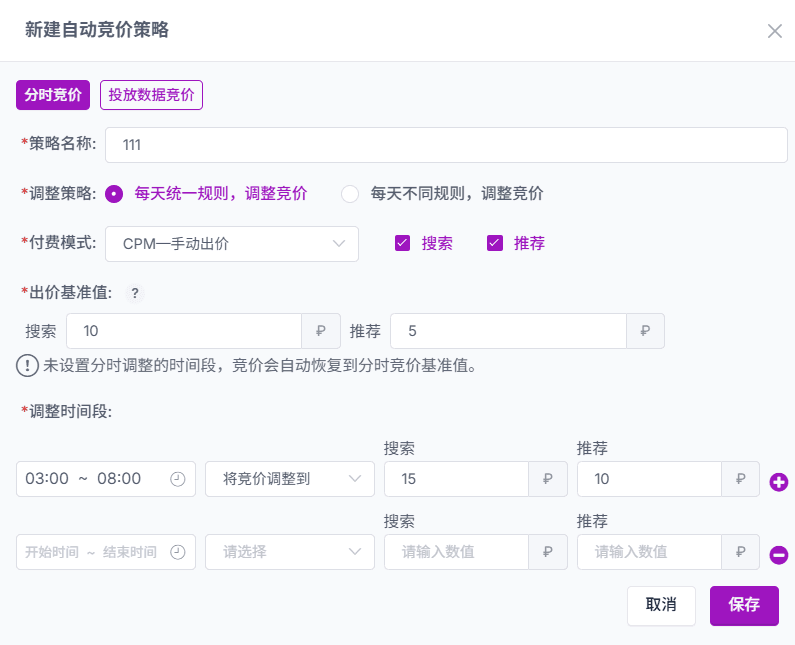Uncheck the 搜索 checkbox
This screenshot has width=795, height=645.
[403, 243]
